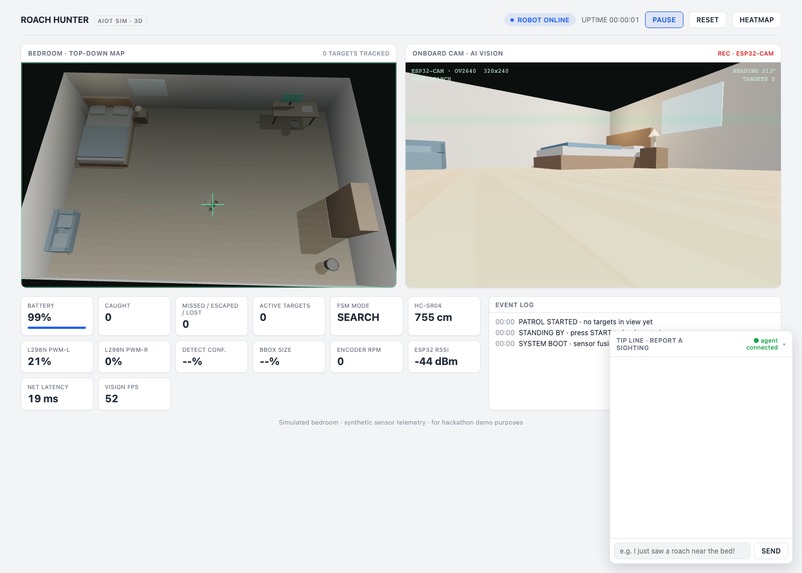This screenshot has width=802, height=573.
Task: Click the MISSED / ESCAPED / LOST card
Action: click(x=211, y=316)
